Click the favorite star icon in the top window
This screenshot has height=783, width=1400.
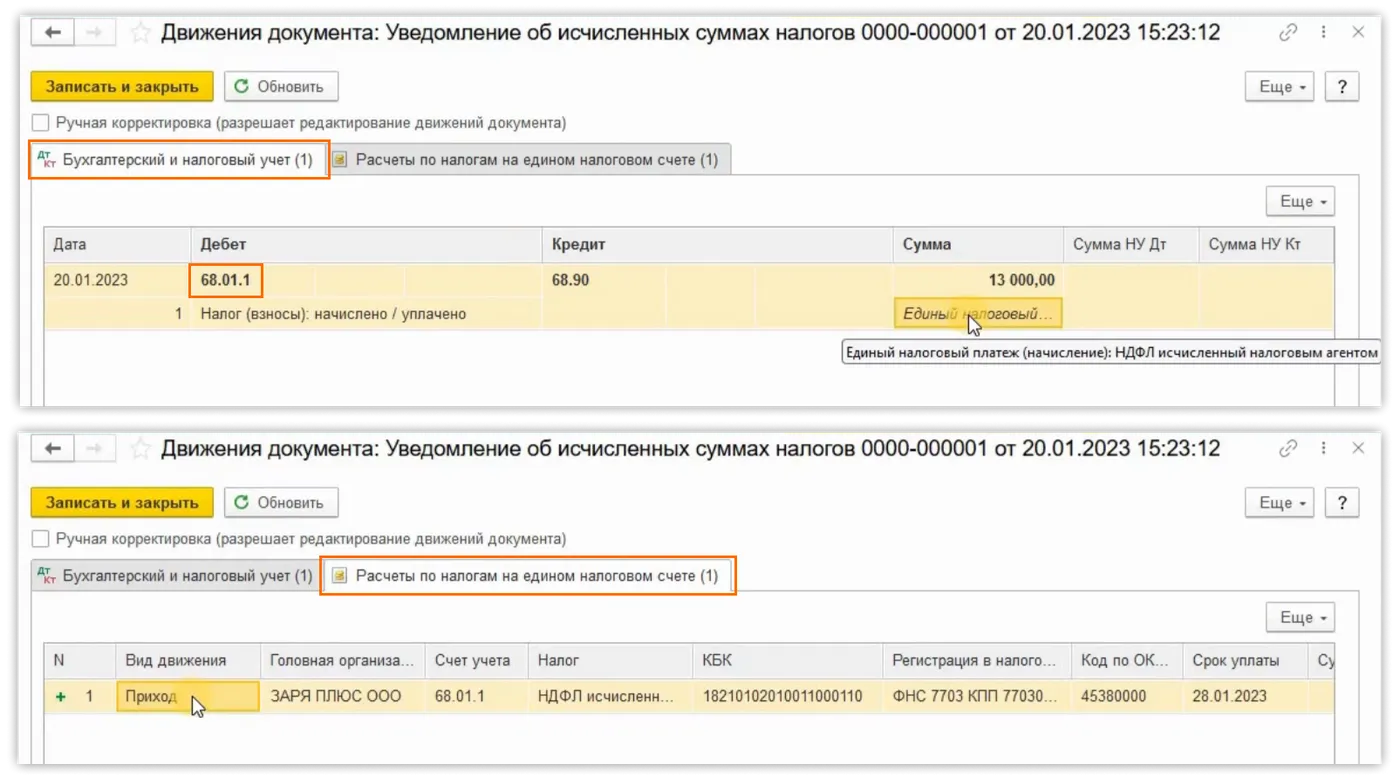[141, 33]
